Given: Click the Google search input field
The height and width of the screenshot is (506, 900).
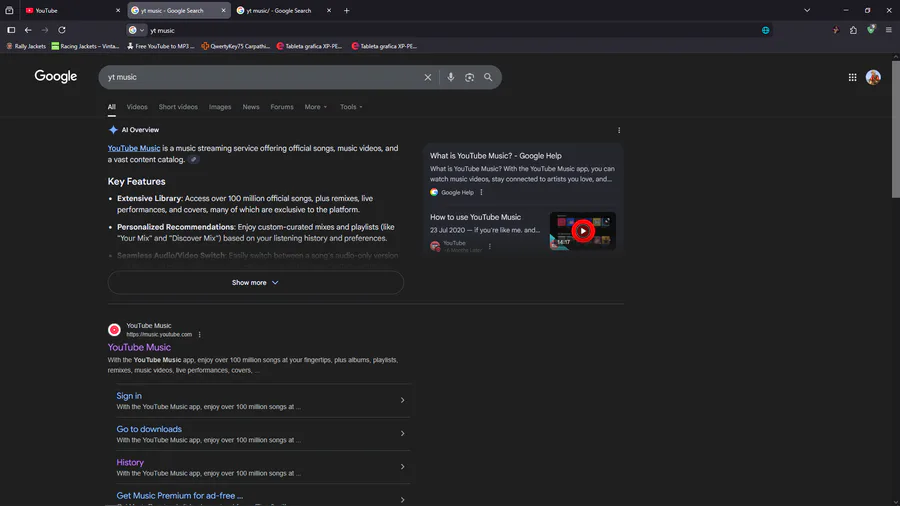Looking at the screenshot, I should pos(264,77).
